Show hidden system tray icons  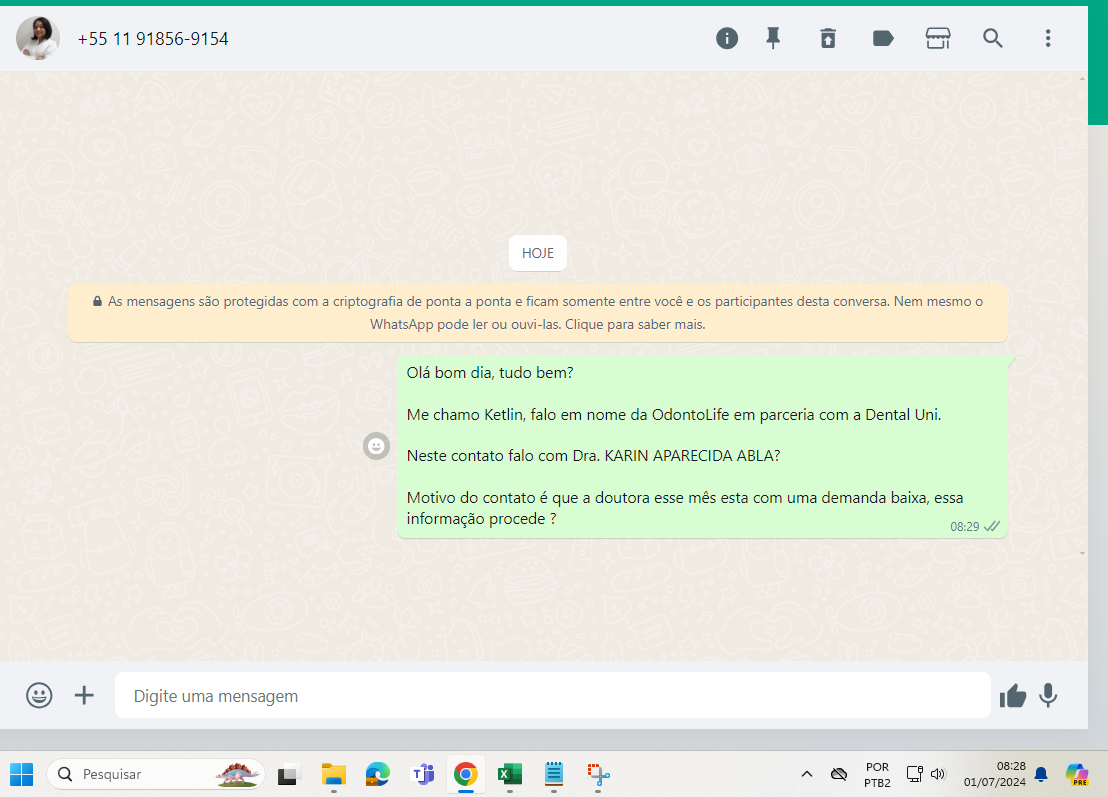(x=806, y=774)
